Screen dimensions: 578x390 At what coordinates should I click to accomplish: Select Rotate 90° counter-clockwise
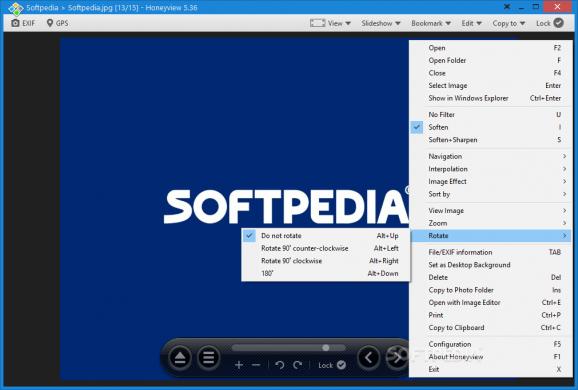tap(325, 248)
